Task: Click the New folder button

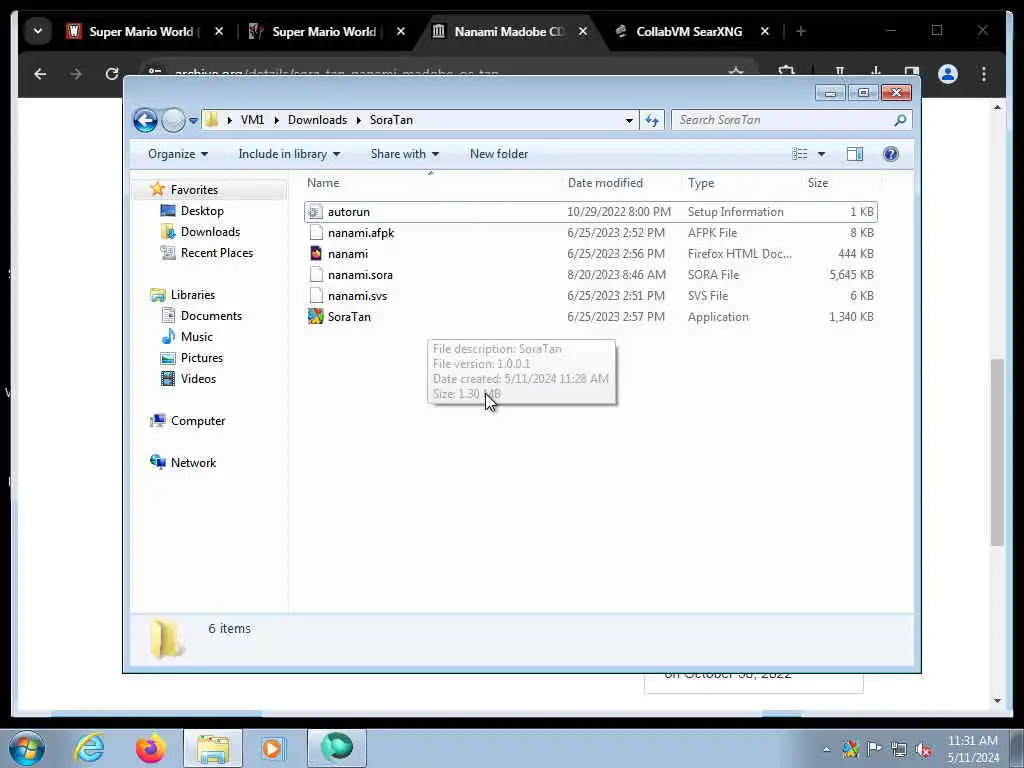Action: point(499,154)
